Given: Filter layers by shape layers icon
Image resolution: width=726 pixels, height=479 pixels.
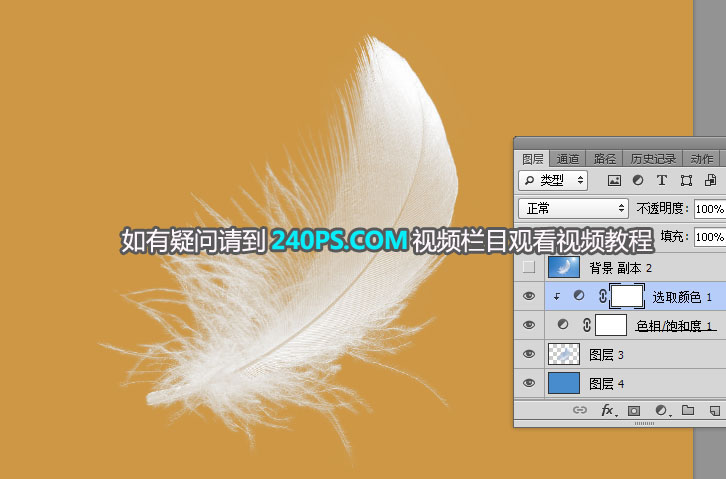Looking at the screenshot, I should (x=686, y=180).
